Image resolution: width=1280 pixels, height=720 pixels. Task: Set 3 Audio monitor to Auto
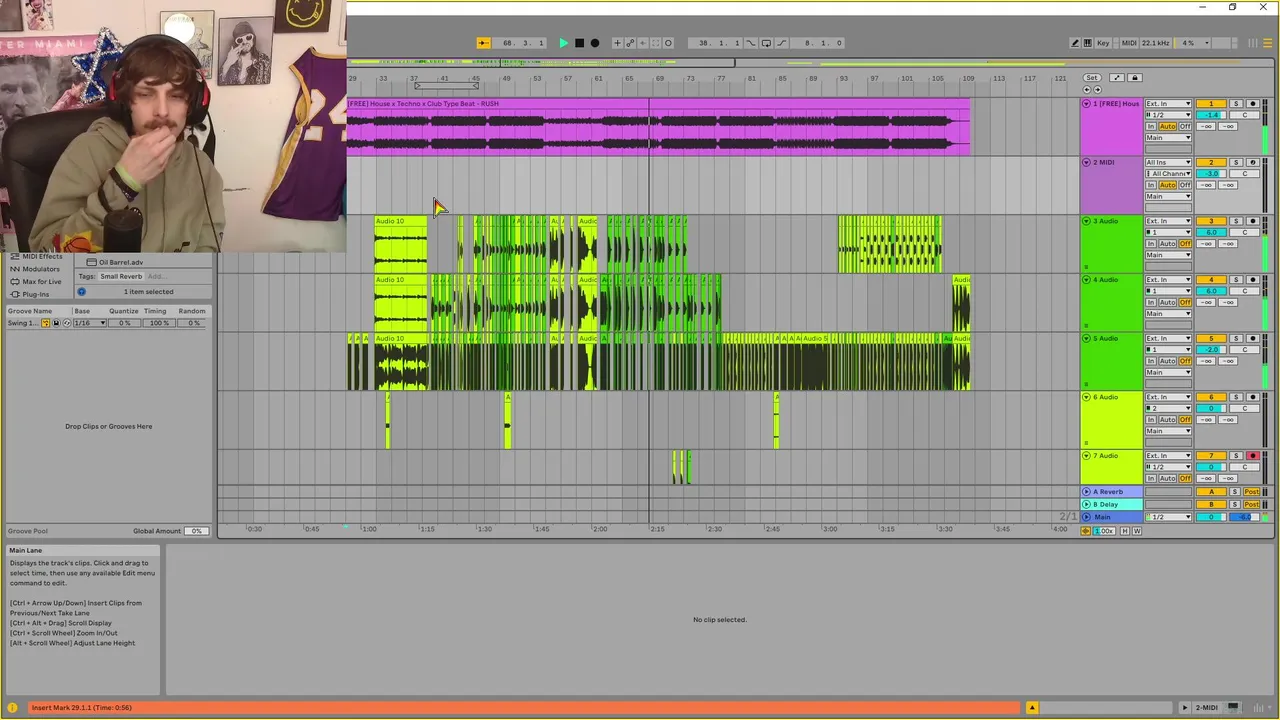1168,244
